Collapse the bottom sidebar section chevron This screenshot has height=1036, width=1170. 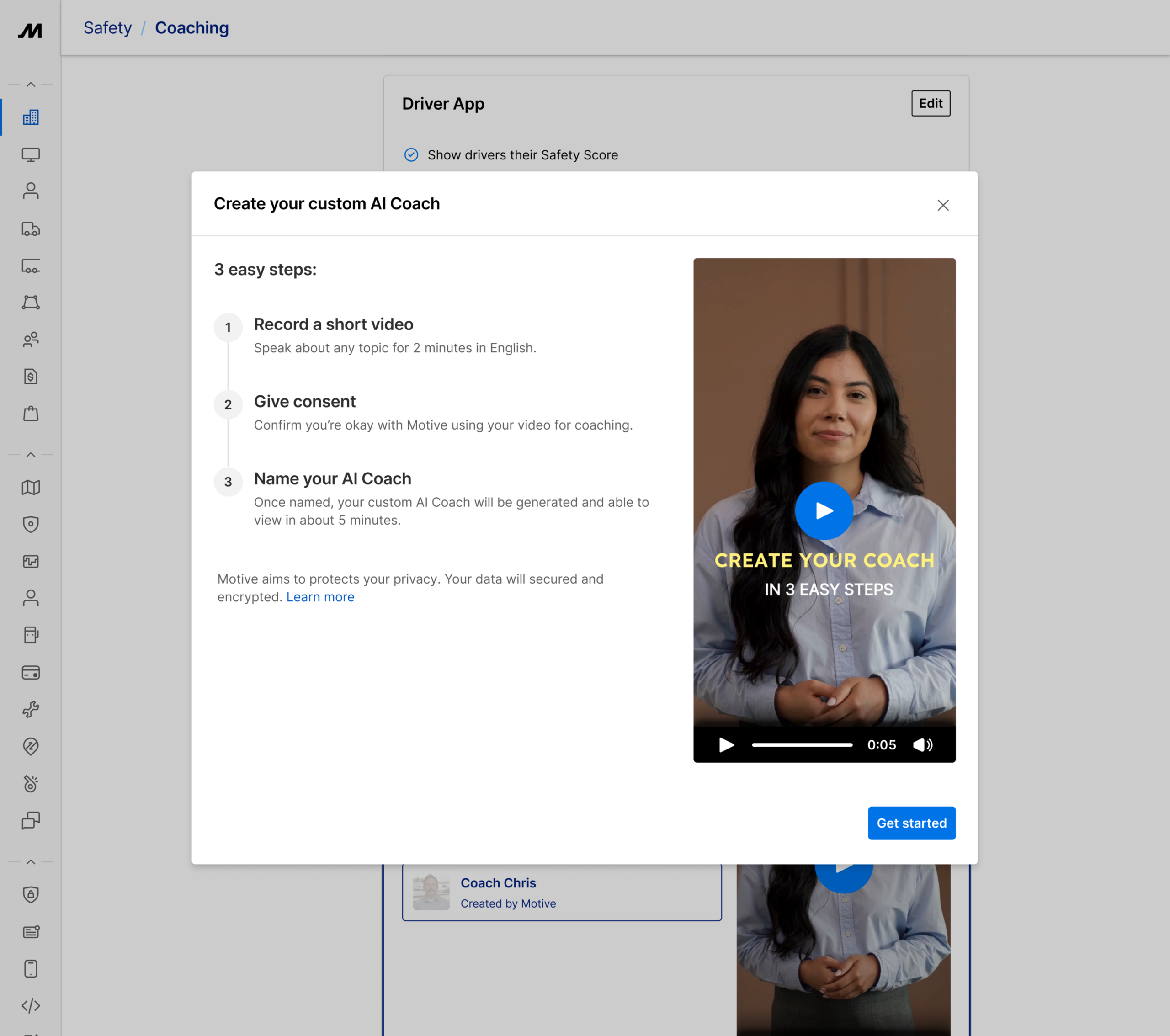click(x=31, y=862)
